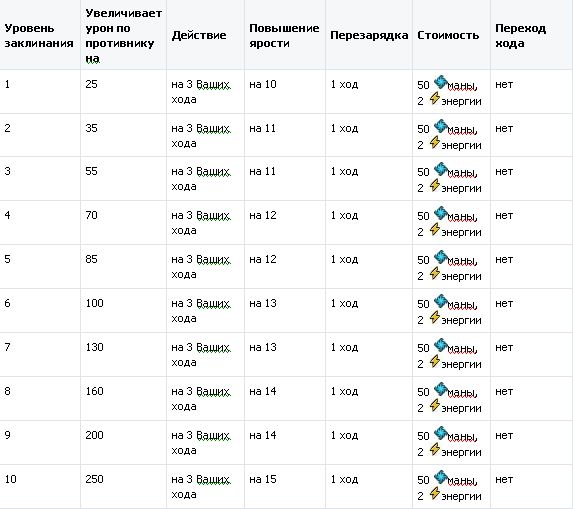The width and height of the screenshot is (573, 509).
Task: Click the energy lightning icon in level 1 row
Action: [x=435, y=98]
